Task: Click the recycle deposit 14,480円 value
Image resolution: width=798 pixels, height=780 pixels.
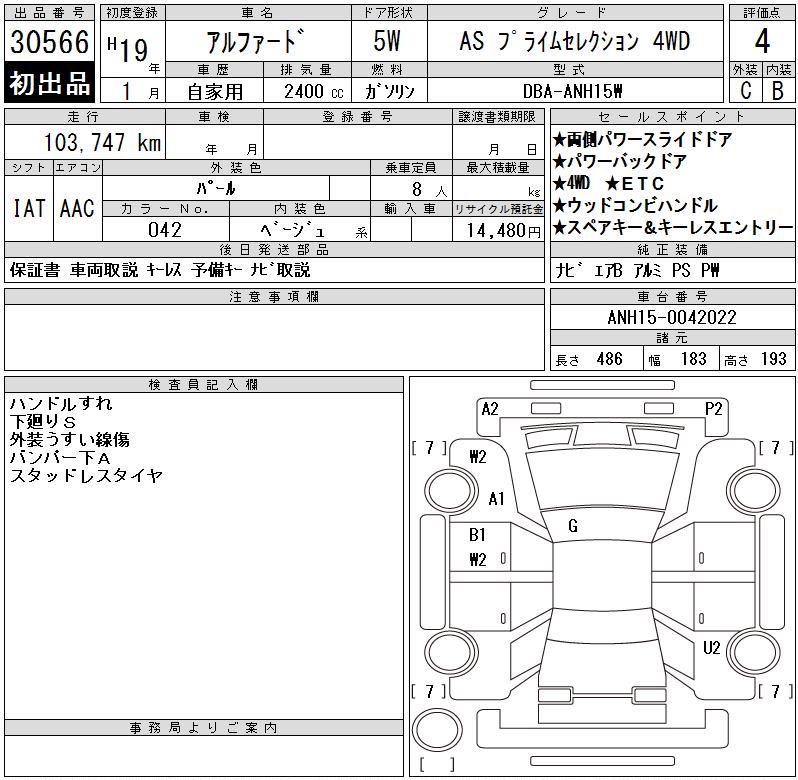Action: pos(497,230)
